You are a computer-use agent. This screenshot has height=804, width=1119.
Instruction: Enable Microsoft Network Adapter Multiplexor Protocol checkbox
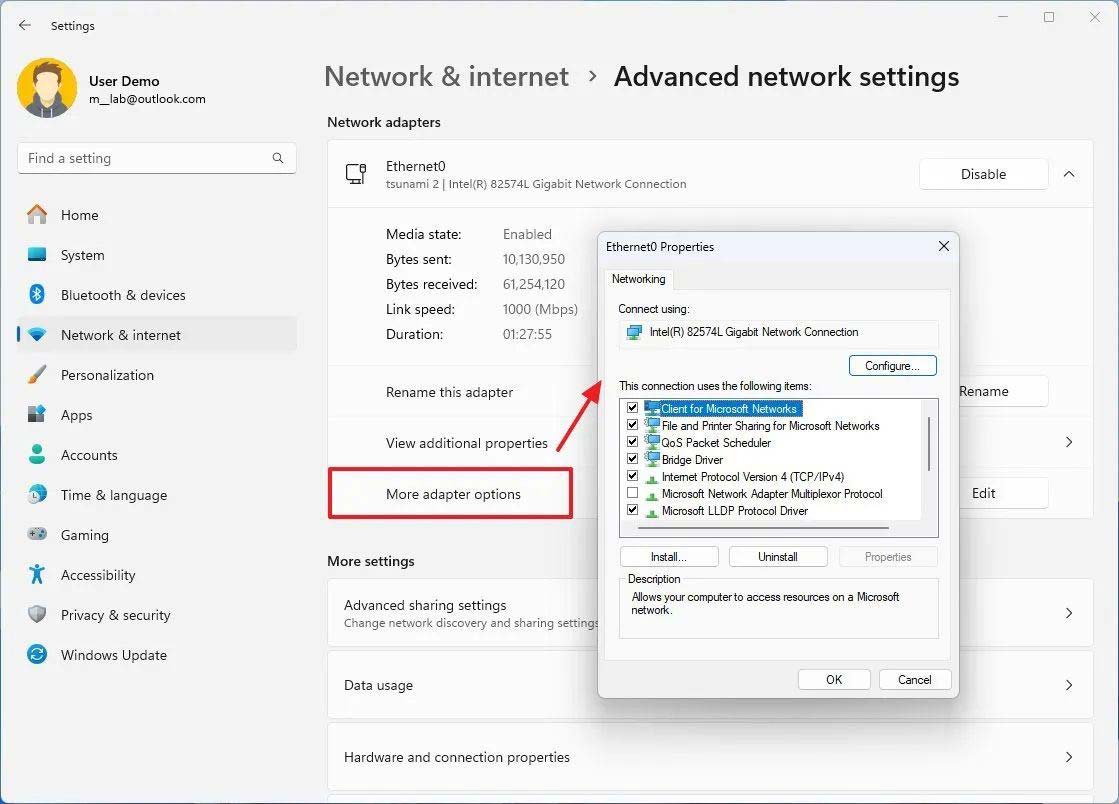point(632,494)
